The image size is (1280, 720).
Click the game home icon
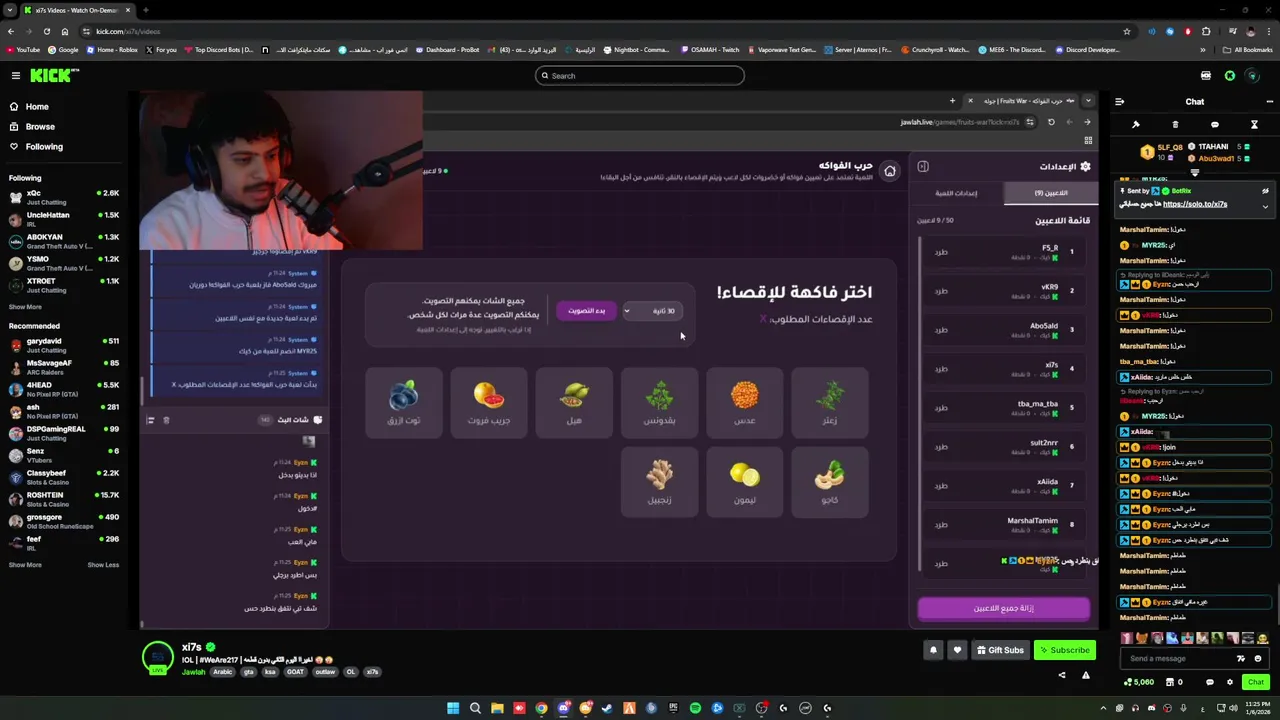point(889,170)
